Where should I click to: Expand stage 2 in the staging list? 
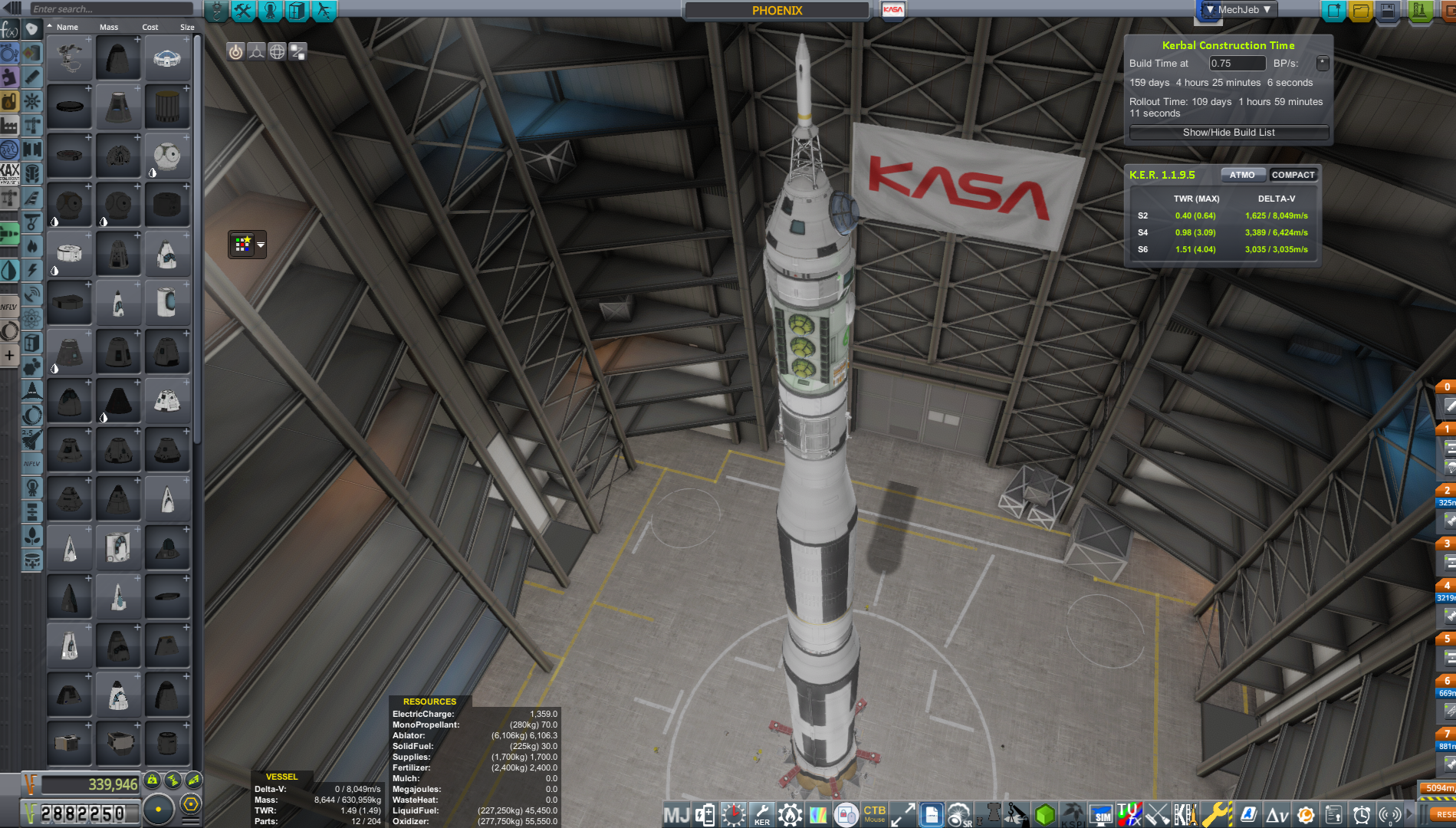tap(1447, 491)
